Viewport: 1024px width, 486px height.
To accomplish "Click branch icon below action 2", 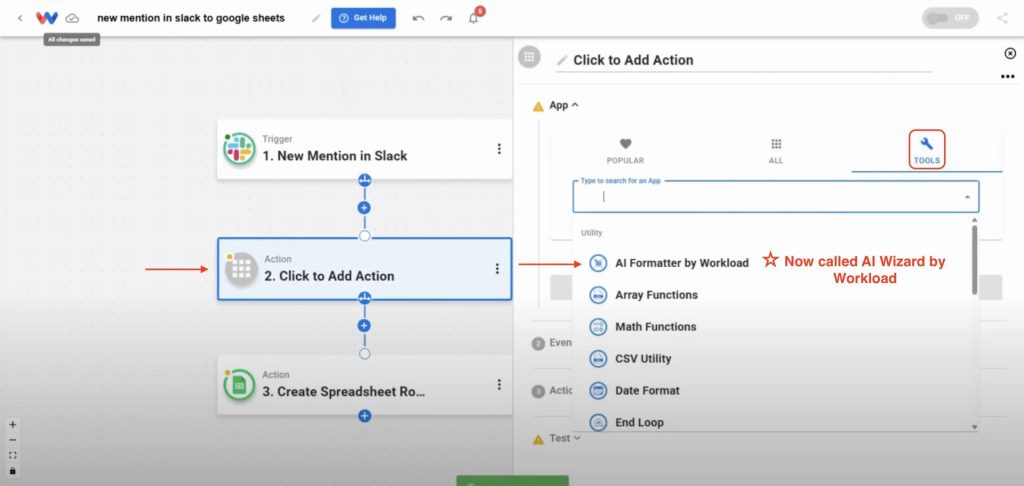I will point(364,298).
